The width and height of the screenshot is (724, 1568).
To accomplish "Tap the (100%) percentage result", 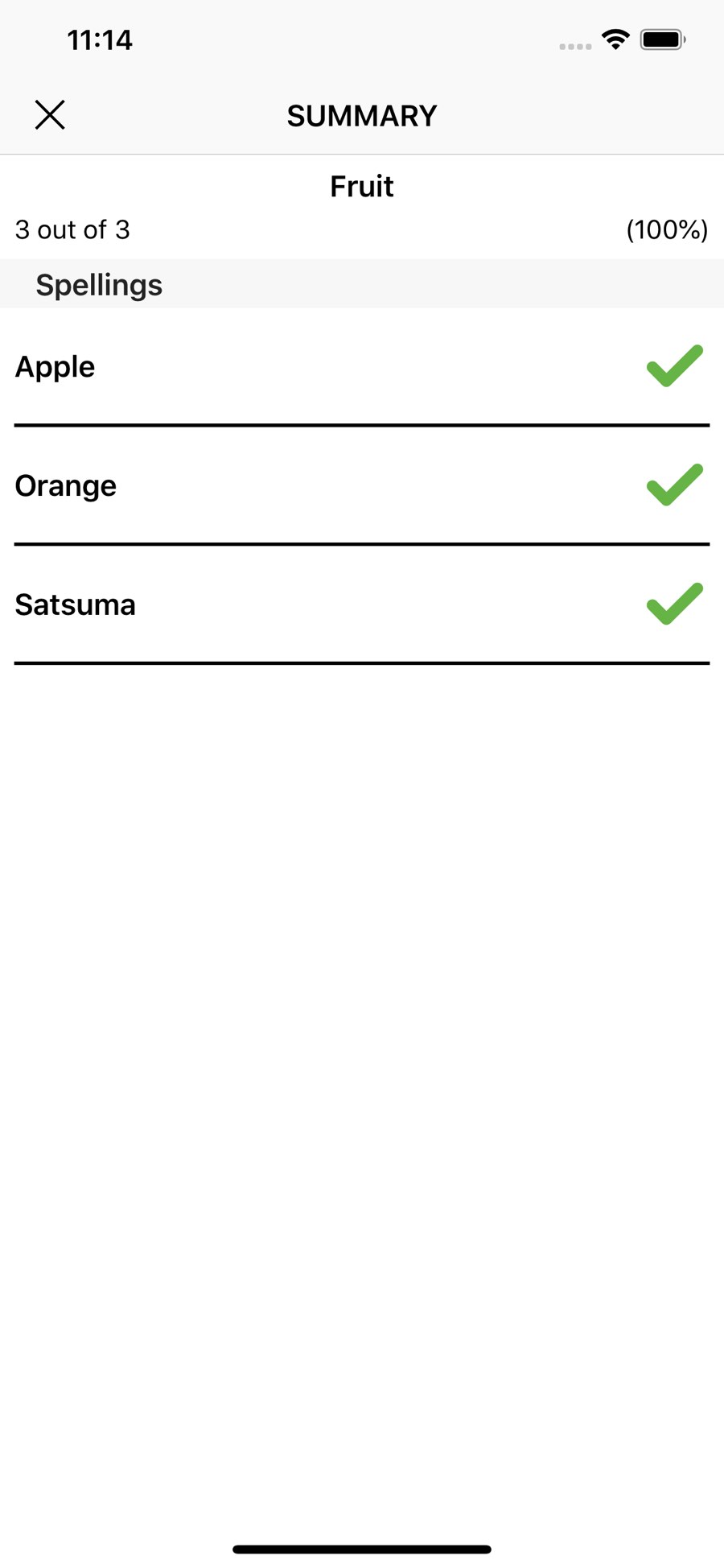I will pos(667,230).
